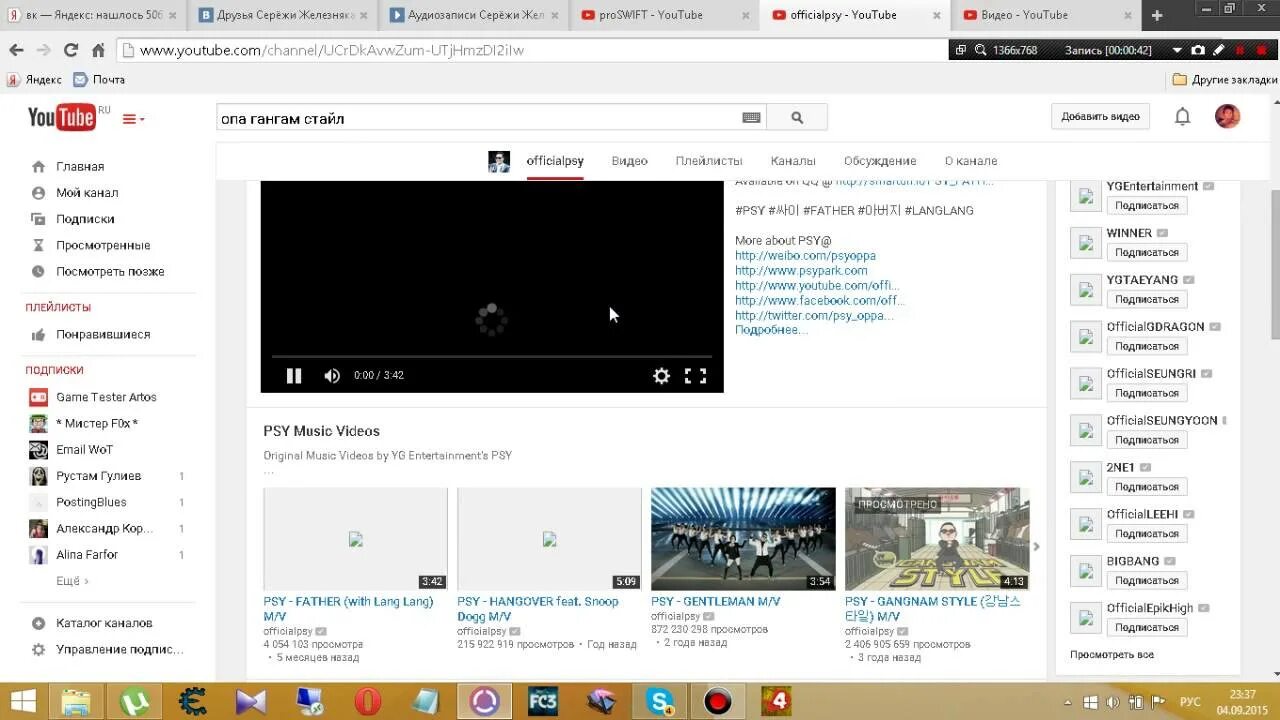Viewport: 1280px width, 720px height.
Task: Open www.psypark.com link
Action: [801, 271]
